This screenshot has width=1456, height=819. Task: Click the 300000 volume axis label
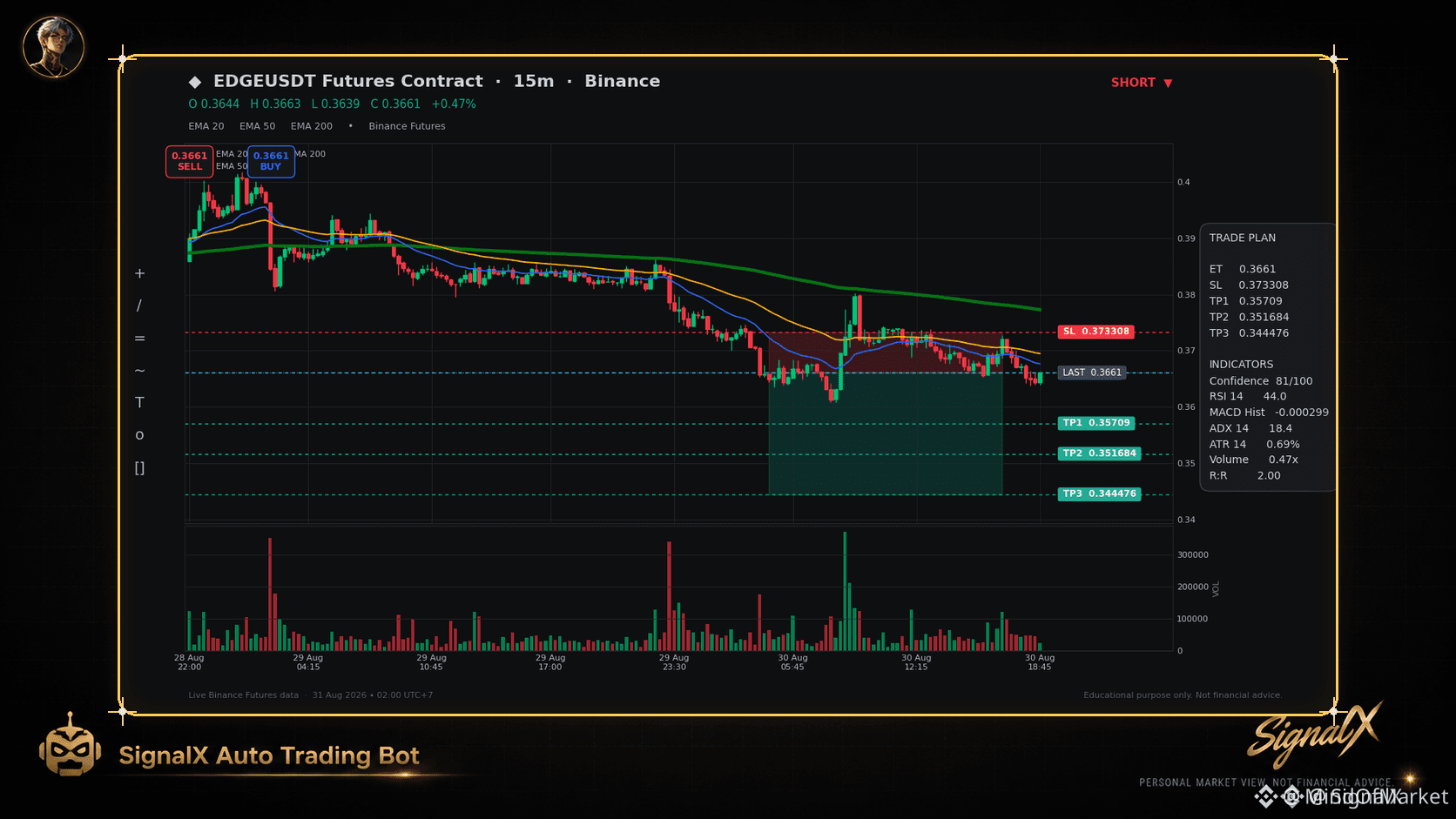pyautogui.click(x=1193, y=555)
